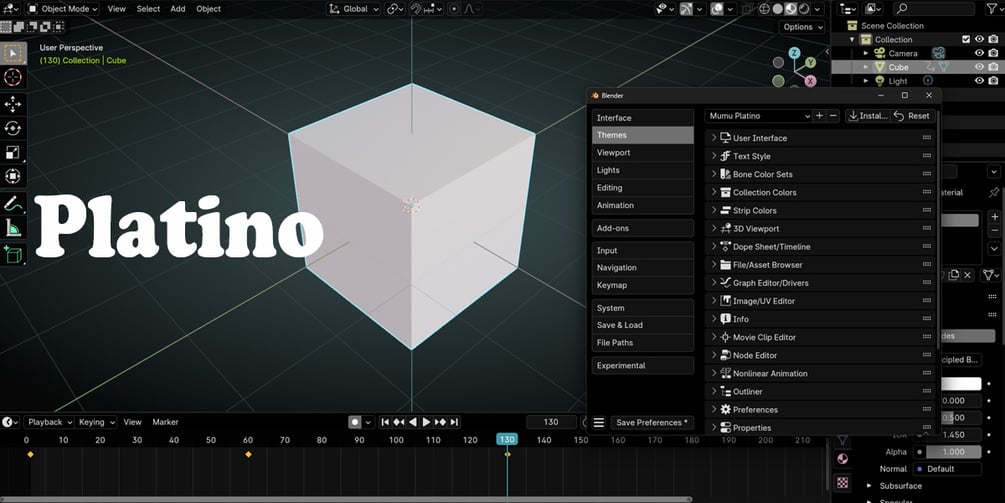Select the 3D Cursor tool
The height and width of the screenshot is (503, 1005).
click(13, 78)
